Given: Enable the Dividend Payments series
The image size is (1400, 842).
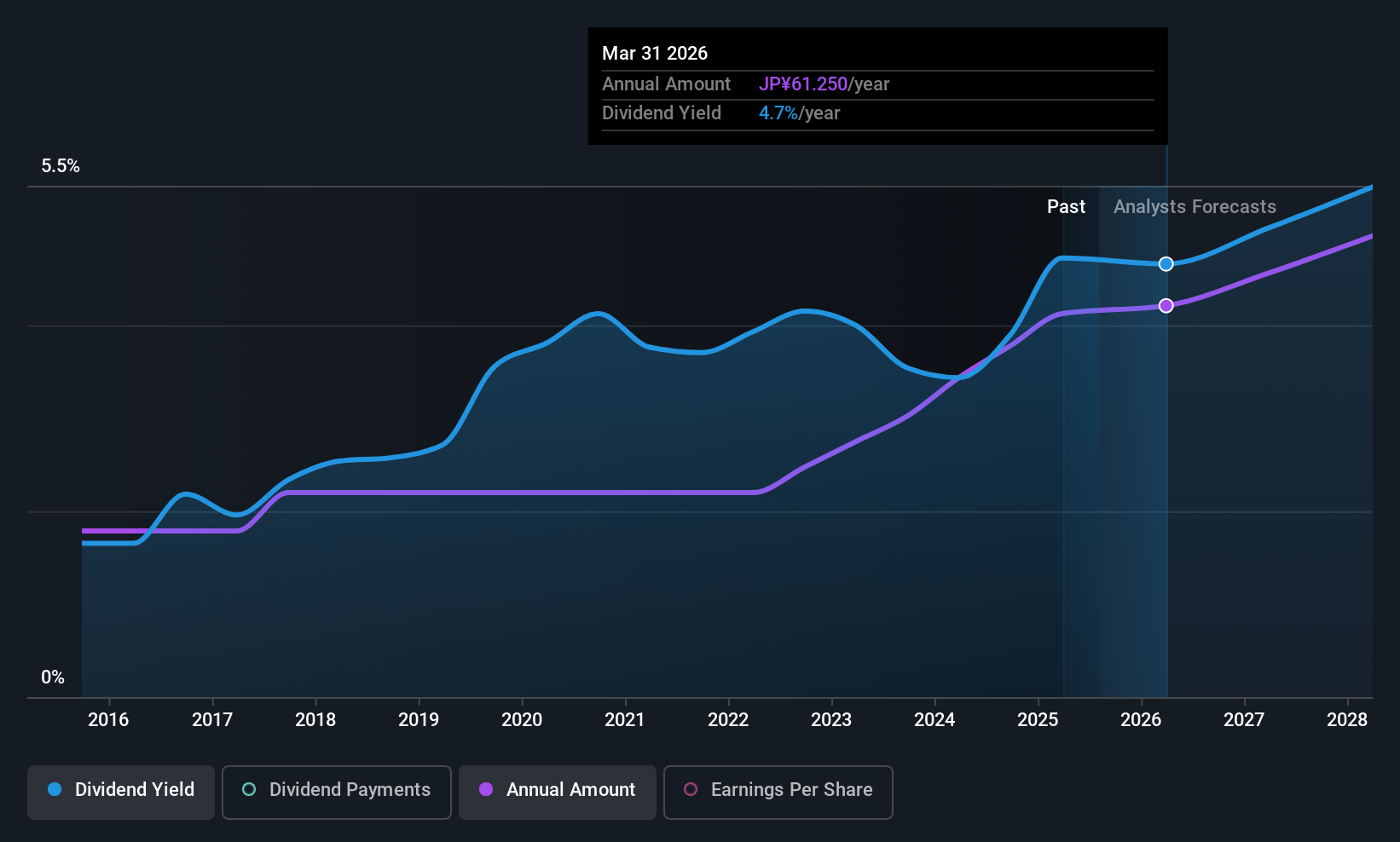Looking at the screenshot, I should tap(336, 792).
